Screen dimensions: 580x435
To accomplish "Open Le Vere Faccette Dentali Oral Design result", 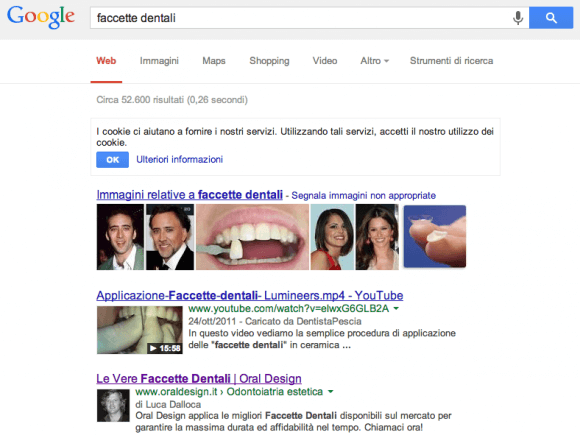I will tap(199, 379).
